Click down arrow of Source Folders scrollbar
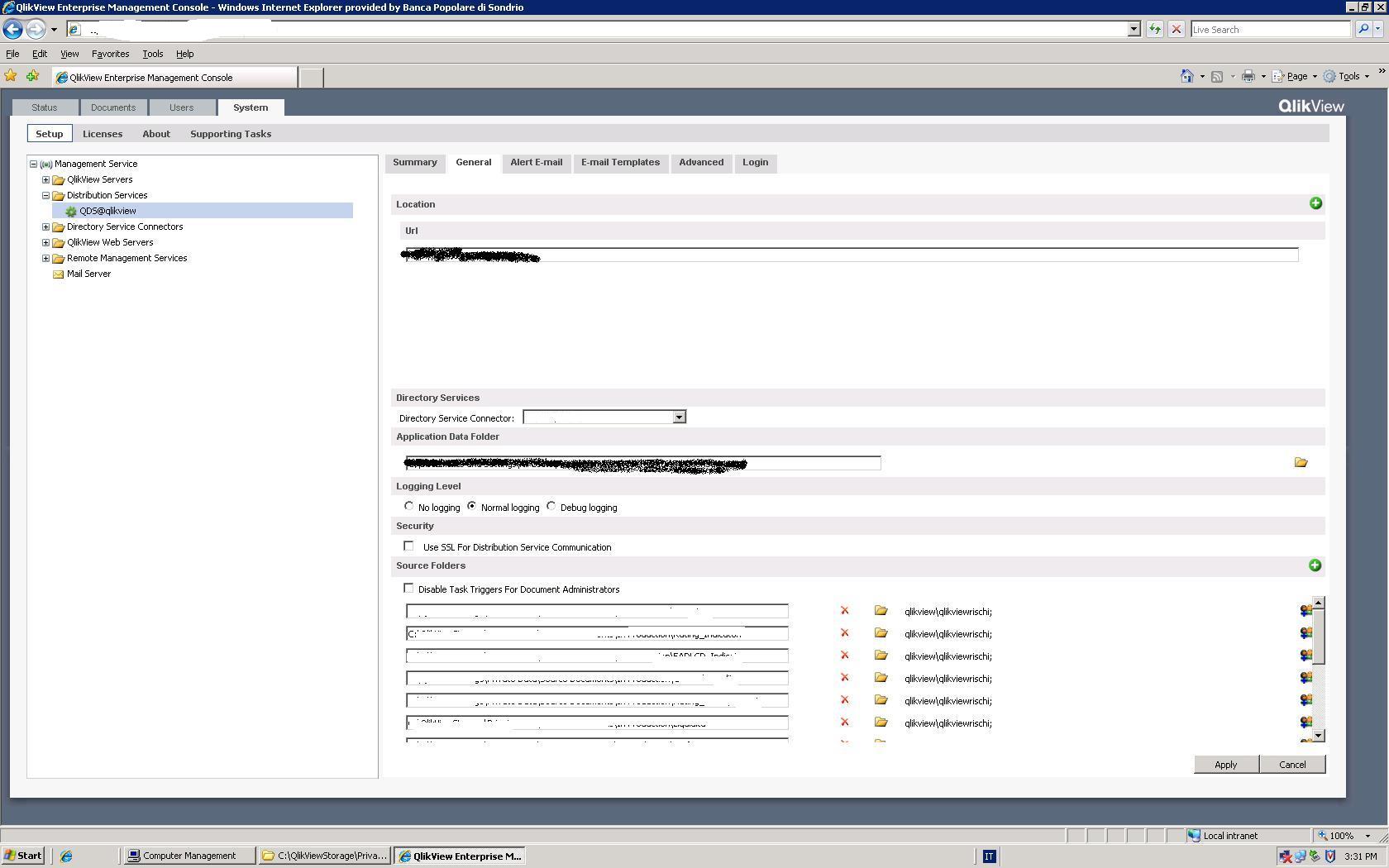Viewport: 1389px width, 868px height. 1319,735
